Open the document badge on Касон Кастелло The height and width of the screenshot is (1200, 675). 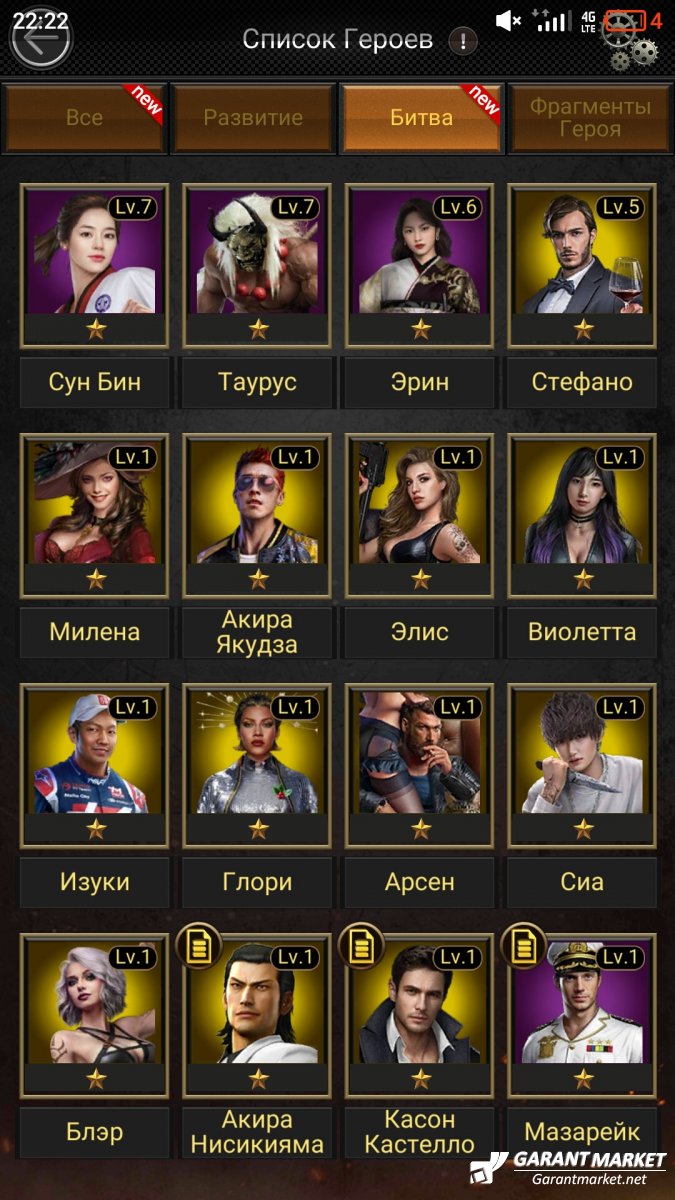360,947
